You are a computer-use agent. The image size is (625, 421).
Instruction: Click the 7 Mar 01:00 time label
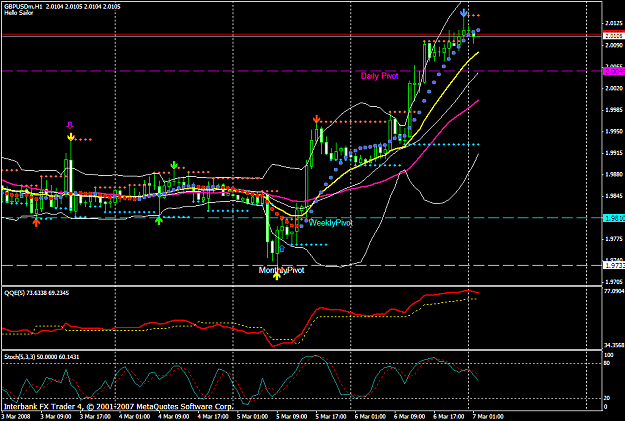(488, 417)
